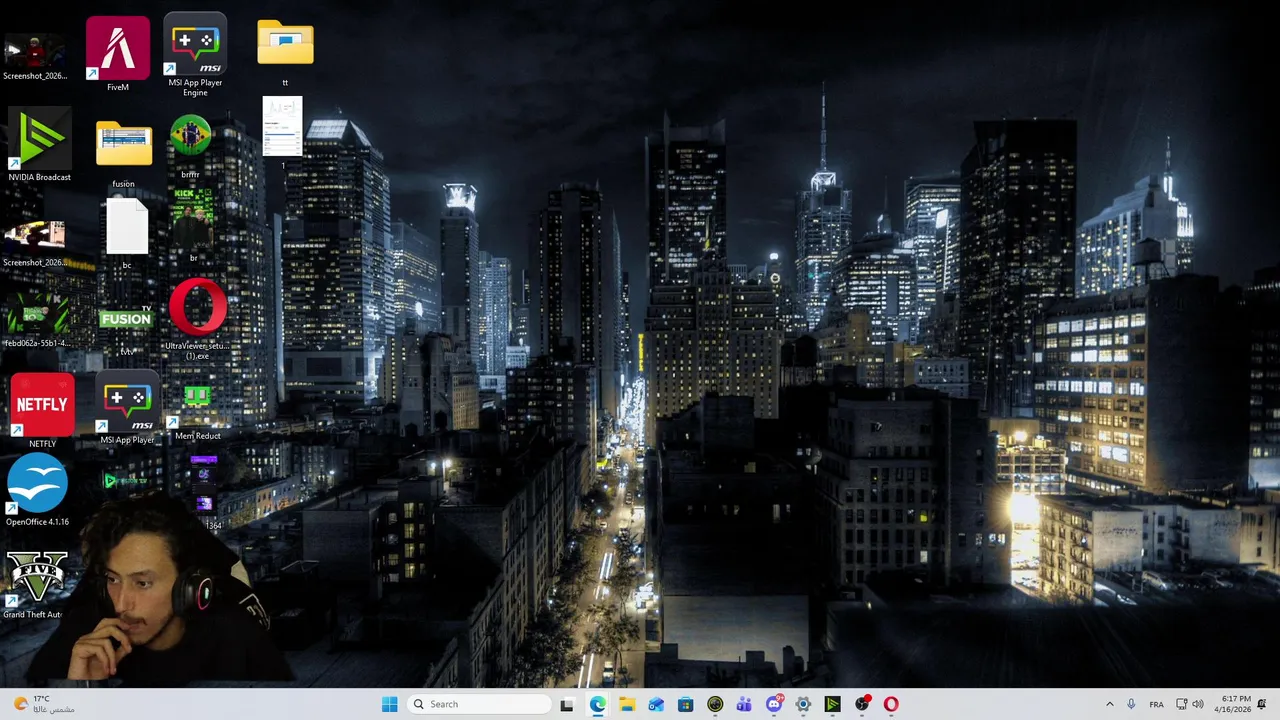The image size is (1280, 720).
Task: Select the FUSION TV 'tvtv' icon
Action: [x=126, y=329]
